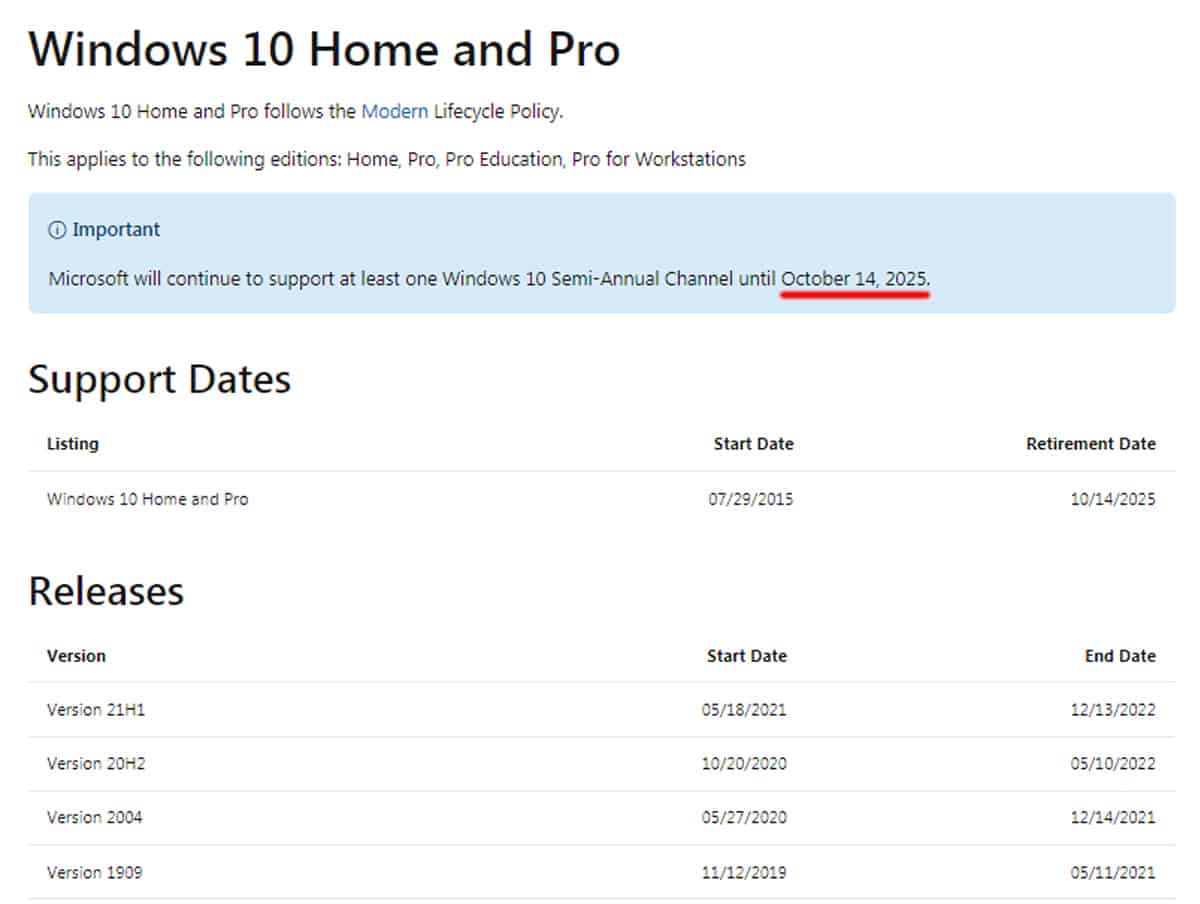Click the Releases heading

106,591
